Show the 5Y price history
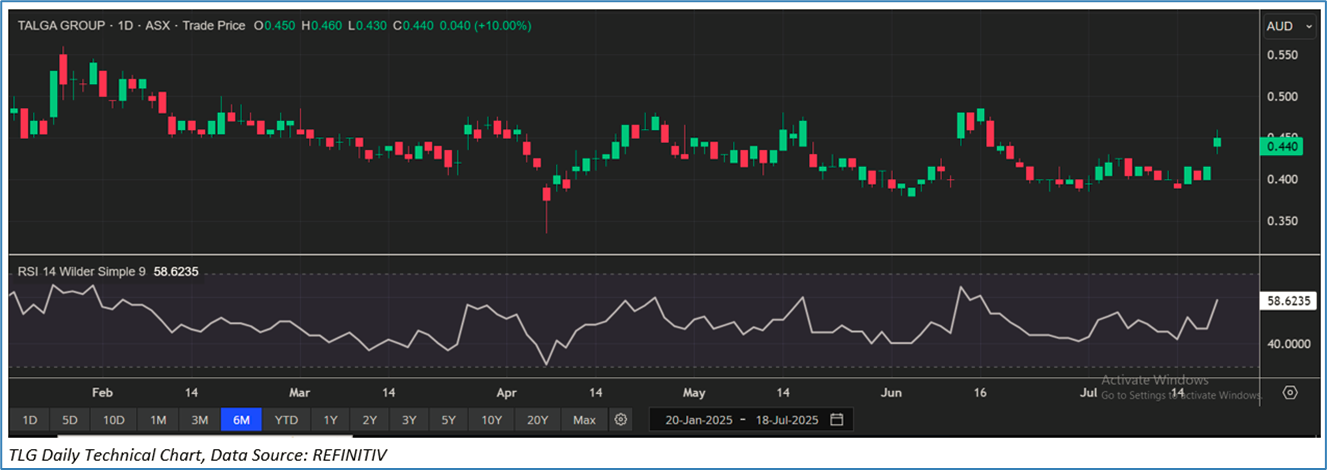 [x=449, y=420]
